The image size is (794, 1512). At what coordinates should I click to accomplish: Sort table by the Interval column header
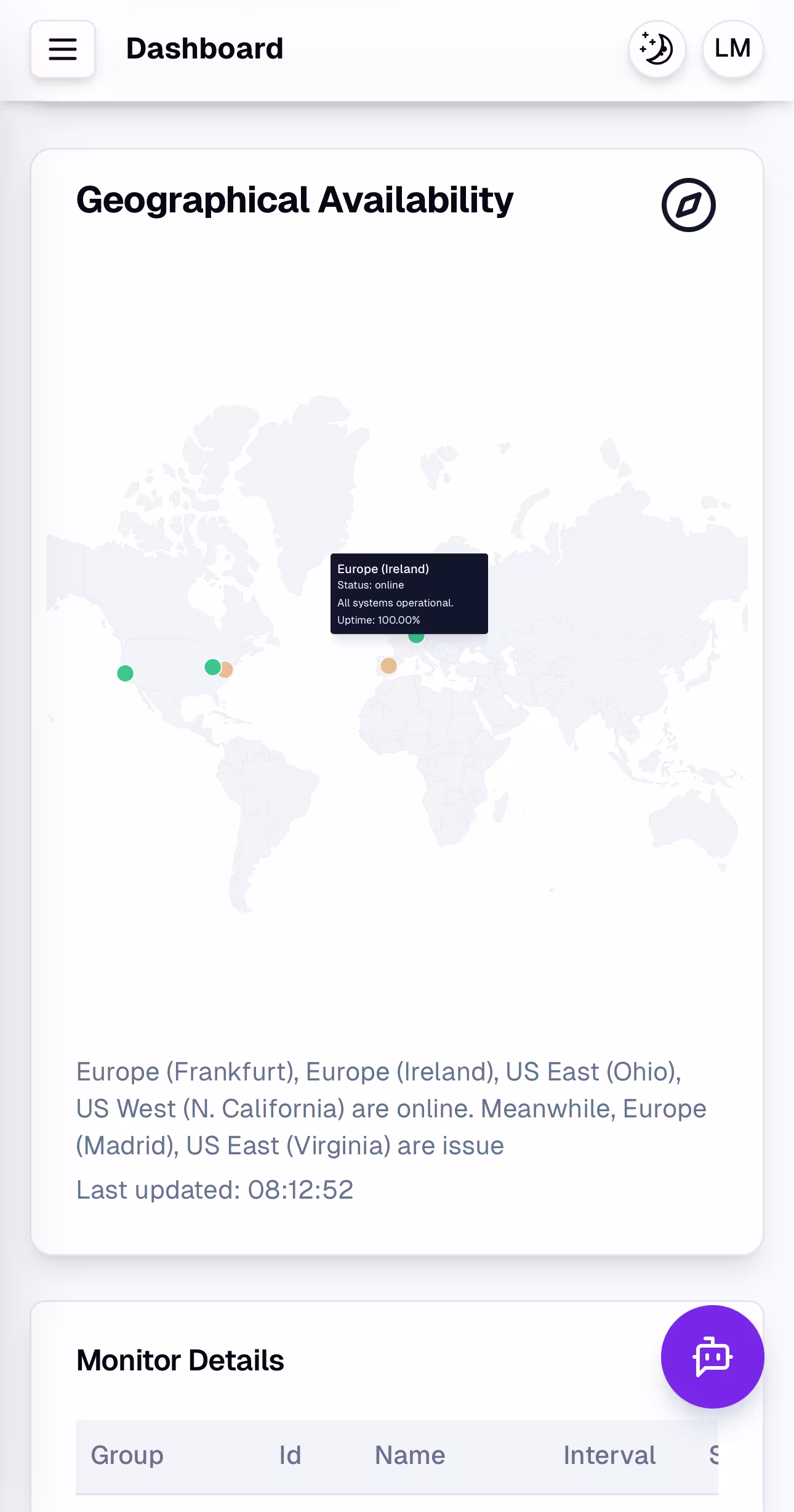(x=609, y=1455)
